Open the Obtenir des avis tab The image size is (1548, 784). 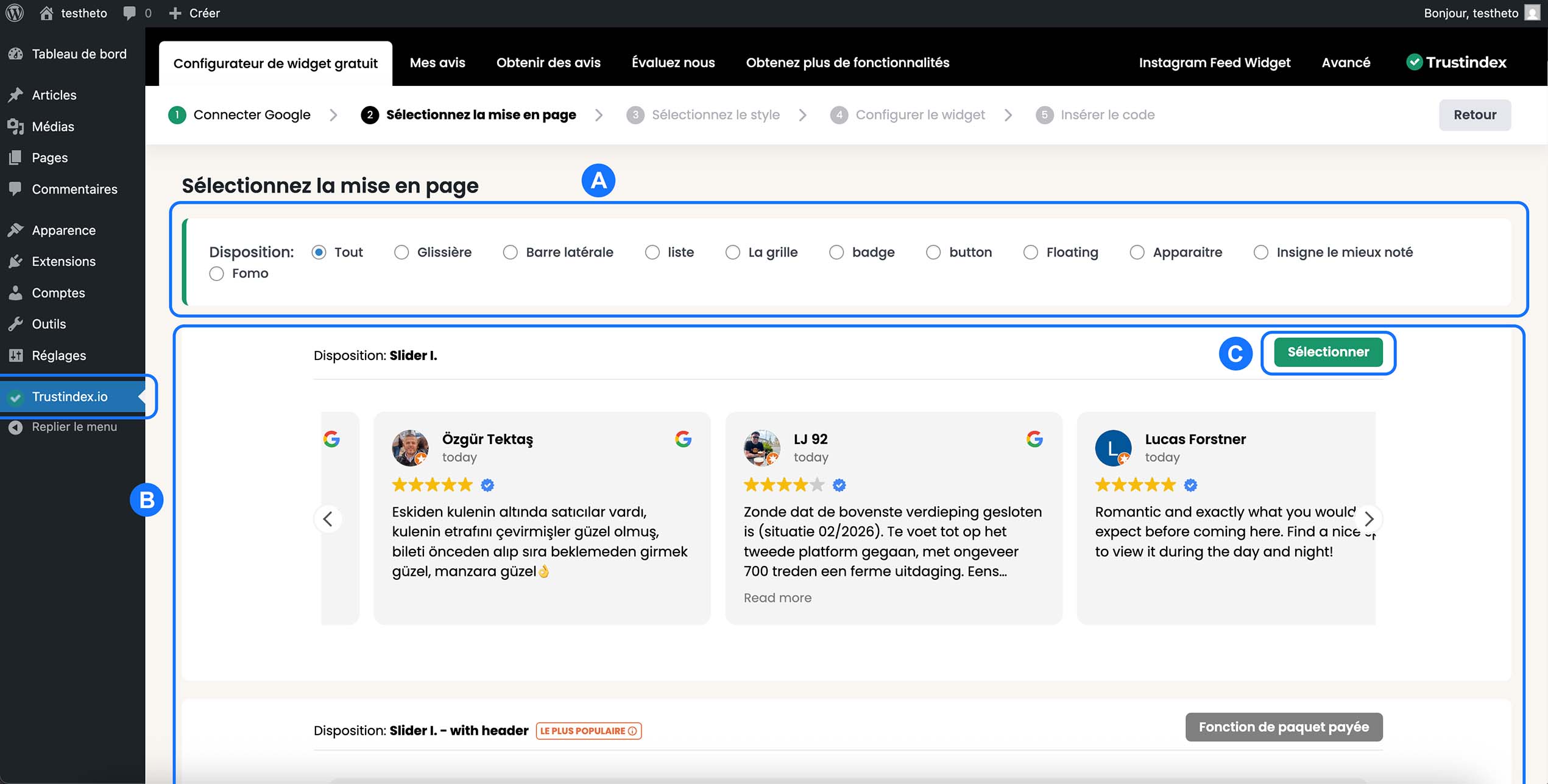(x=548, y=63)
